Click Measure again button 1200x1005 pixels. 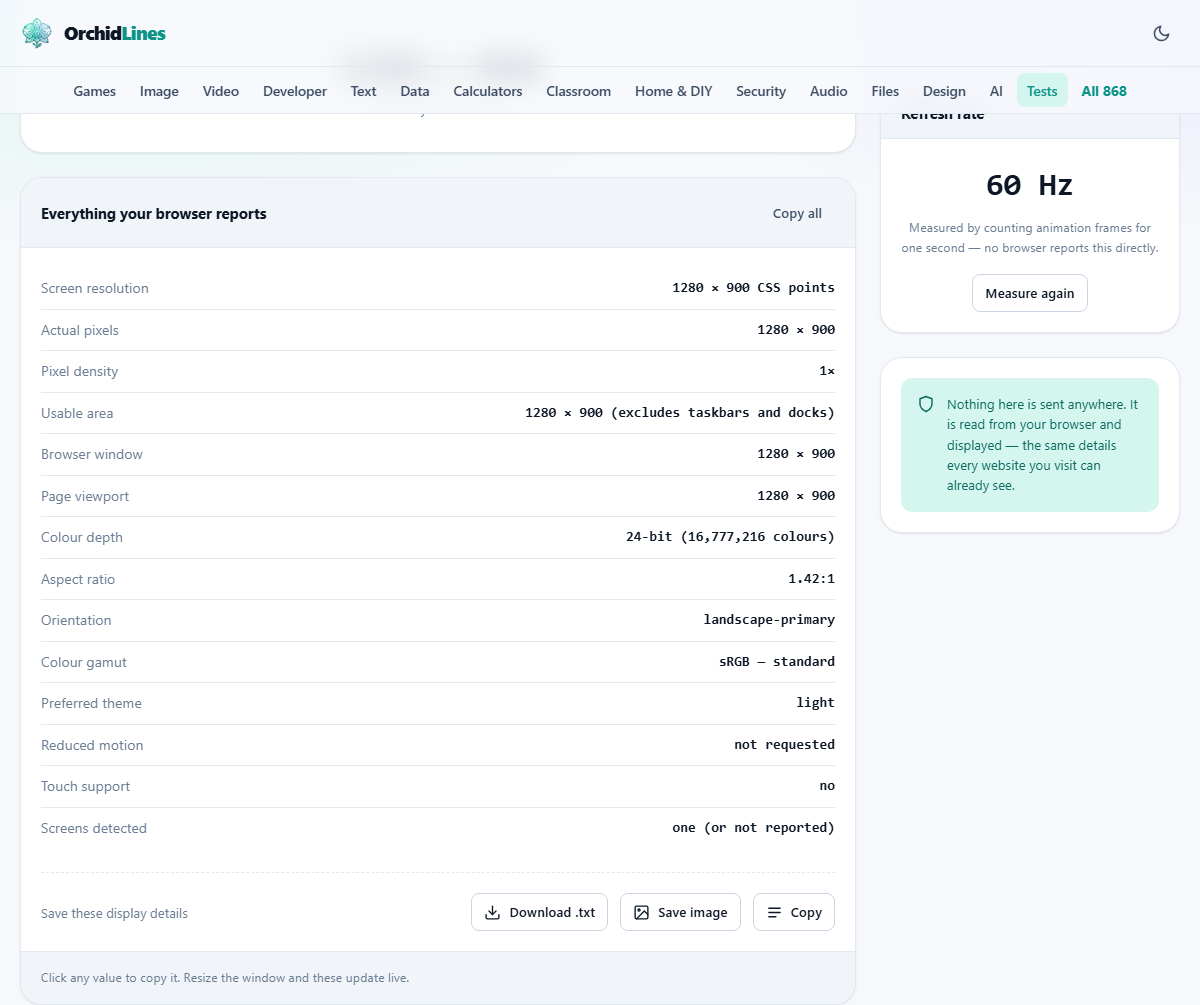[1029, 293]
